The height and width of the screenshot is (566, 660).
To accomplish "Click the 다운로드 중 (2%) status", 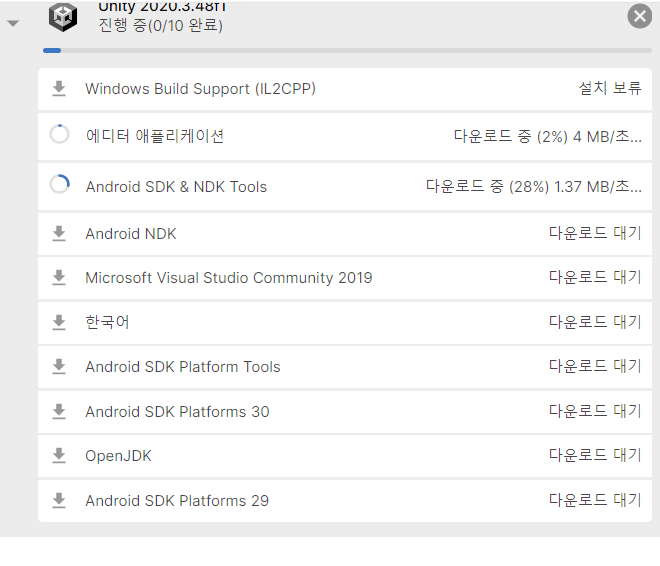I will click(548, 136).
